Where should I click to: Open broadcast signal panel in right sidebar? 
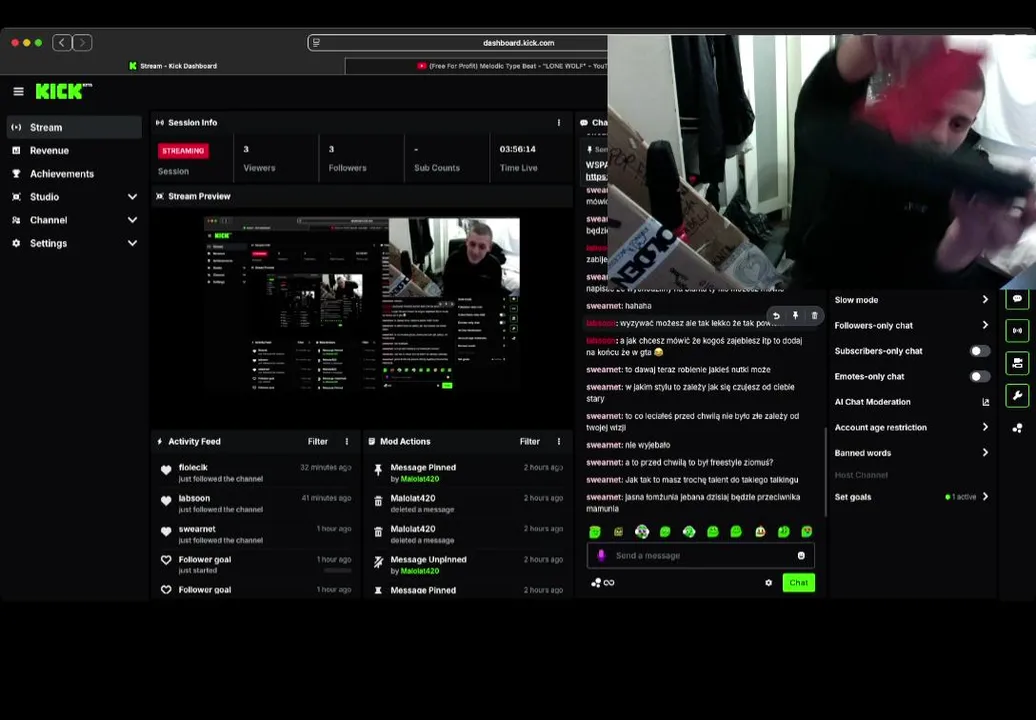tap(1018, 330)
